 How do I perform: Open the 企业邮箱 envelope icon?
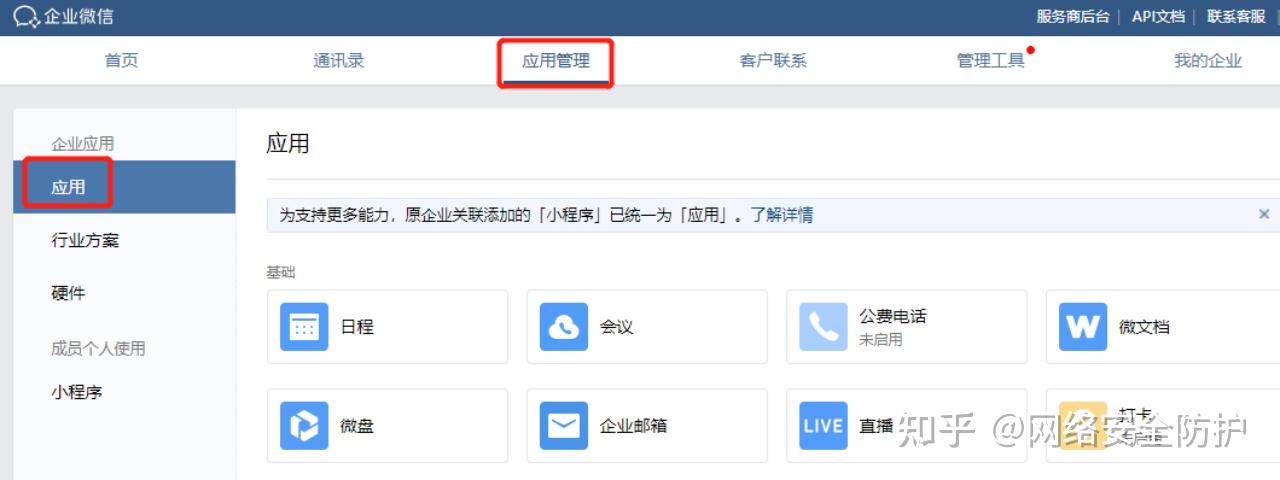564,426
